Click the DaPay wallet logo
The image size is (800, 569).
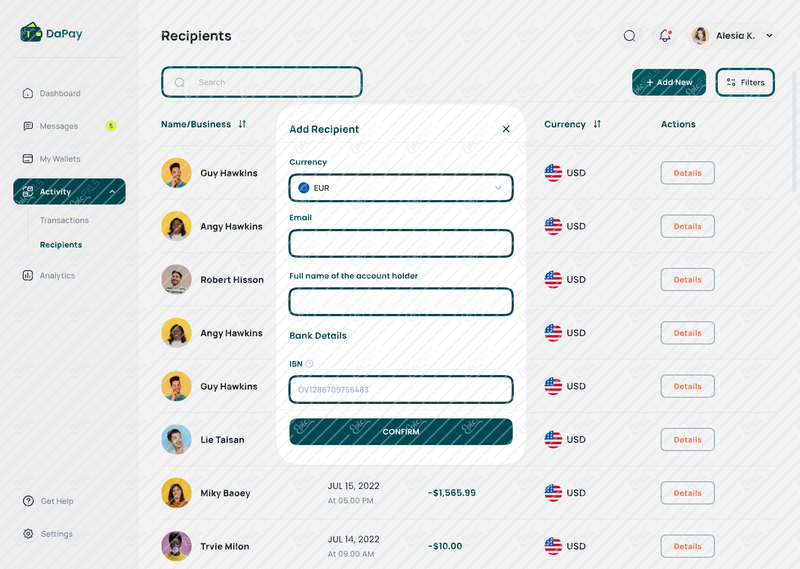coord(31,33)
